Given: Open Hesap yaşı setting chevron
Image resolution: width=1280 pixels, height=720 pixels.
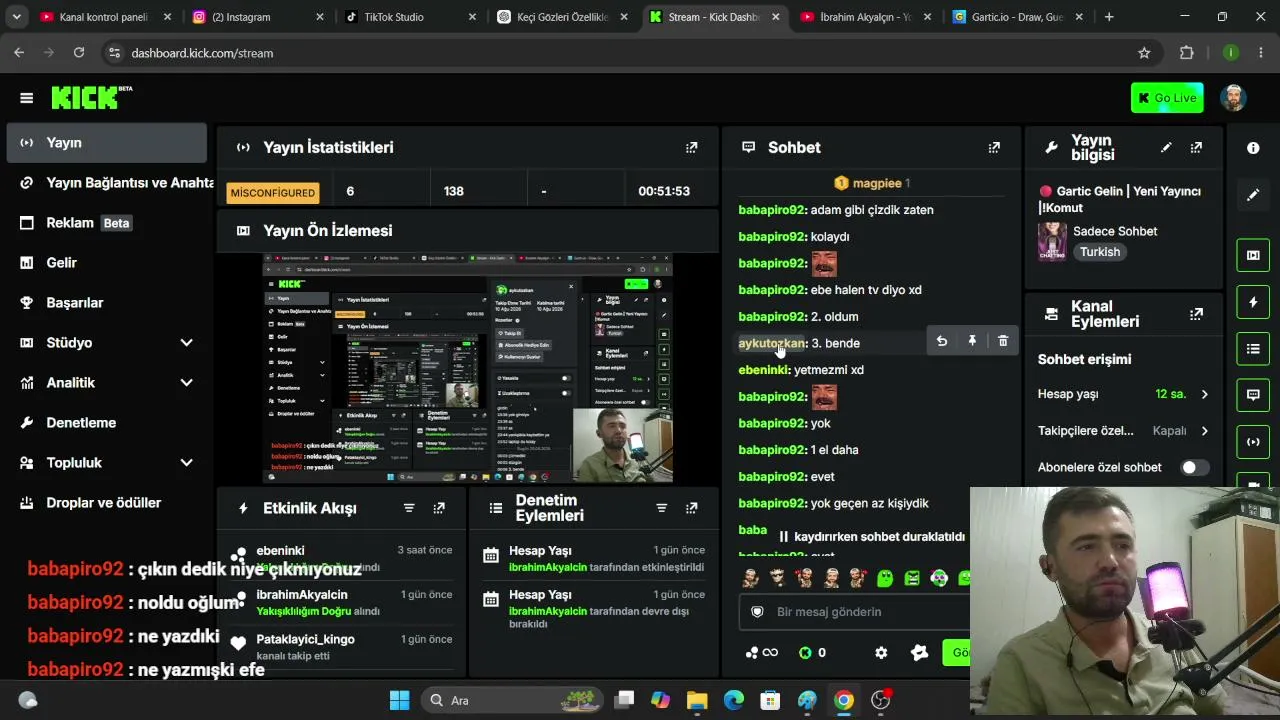Looking at the screenshot, I should (x=1204, y=394).
